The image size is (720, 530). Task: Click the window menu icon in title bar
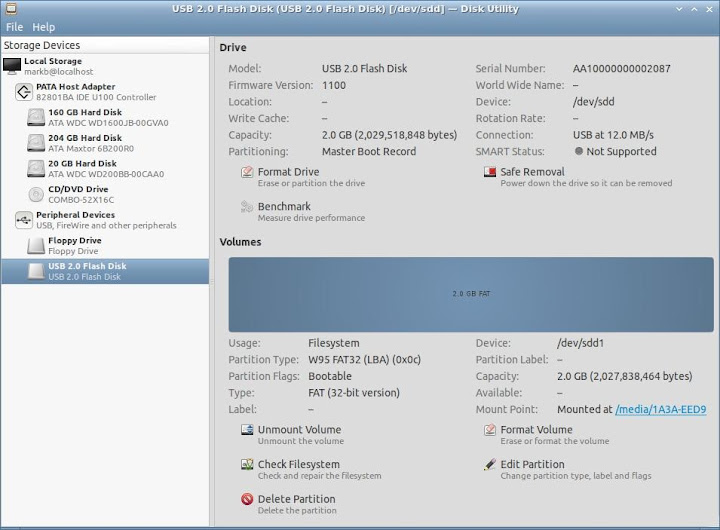pyautogui.click(x=11, y=8)
